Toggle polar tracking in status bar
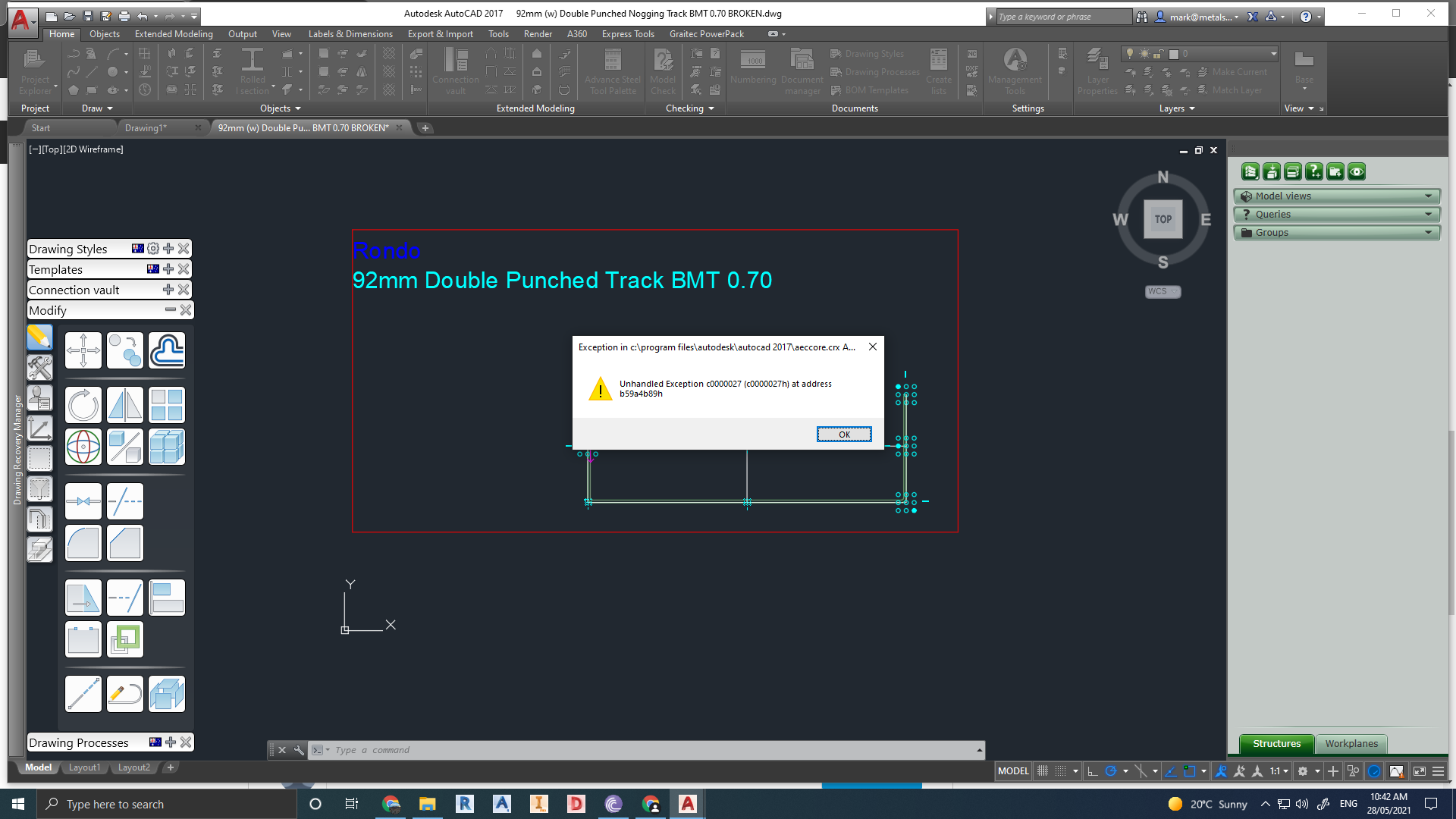This screenshot has width=1456, height=819. pos(1111,771)
